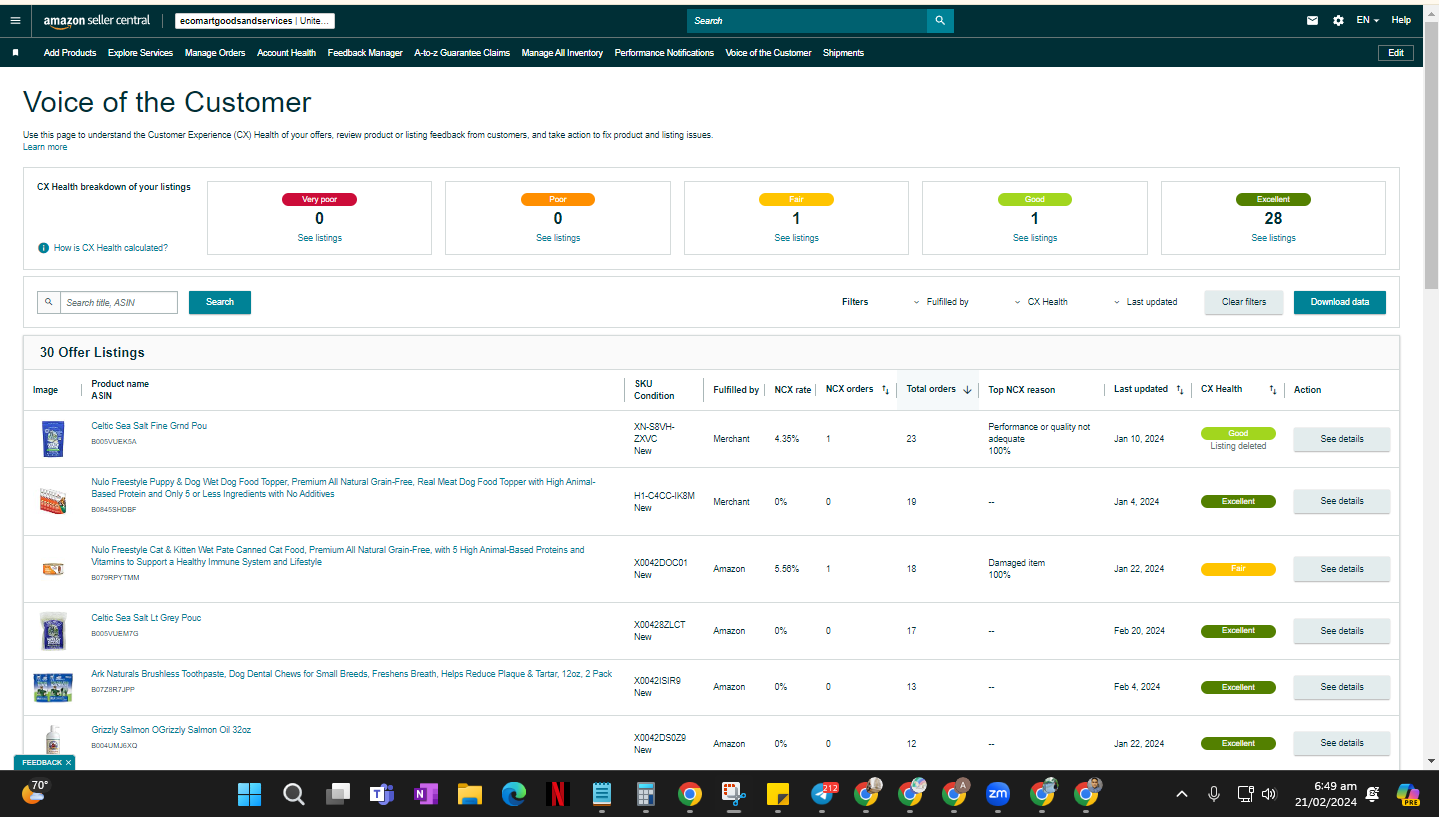Click the microphone icon in the system tray
This screenshot has width=1439, height=817.
tap(1214, 794)
